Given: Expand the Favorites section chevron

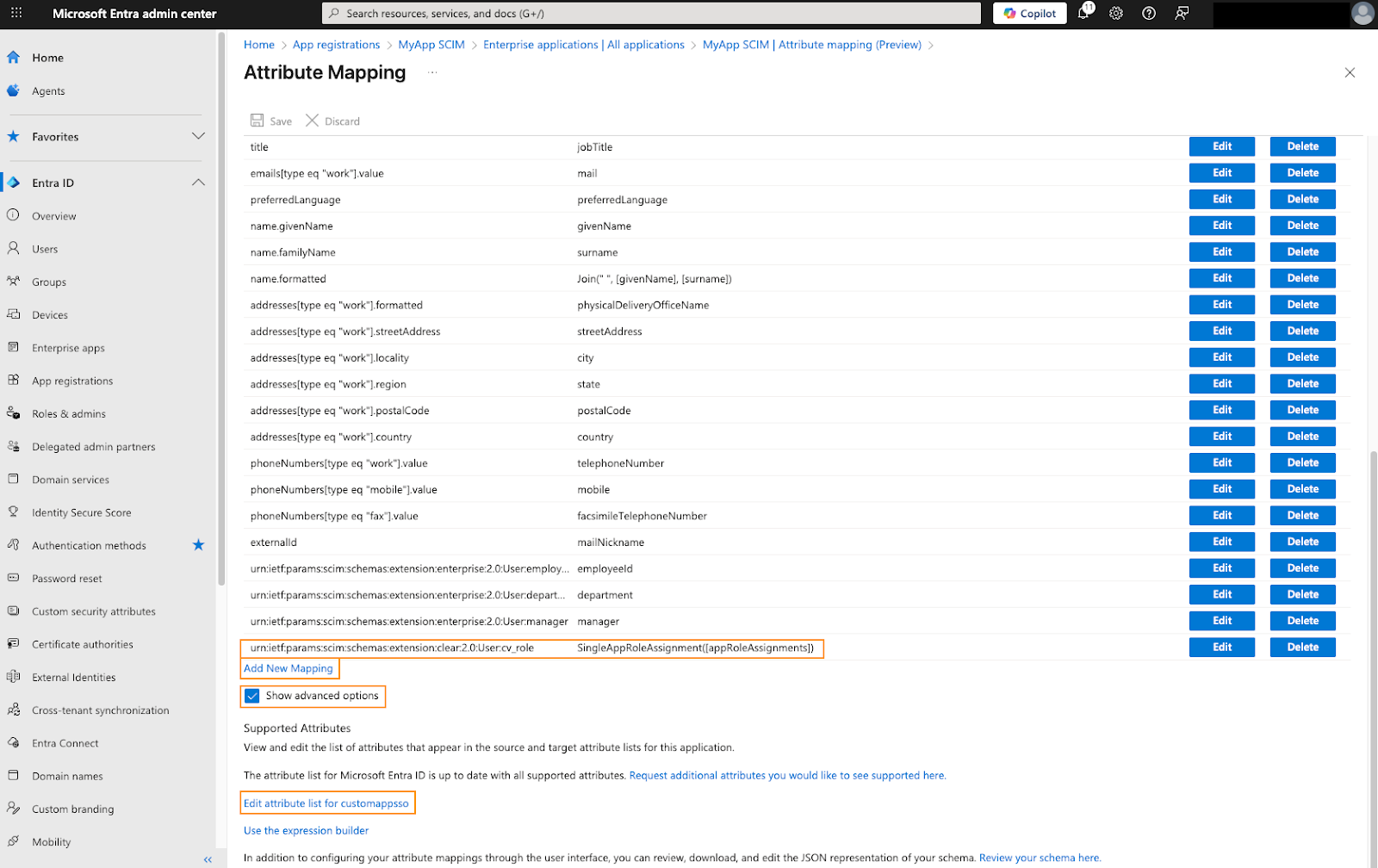Looking at the screenshot, I should (198, 136).
